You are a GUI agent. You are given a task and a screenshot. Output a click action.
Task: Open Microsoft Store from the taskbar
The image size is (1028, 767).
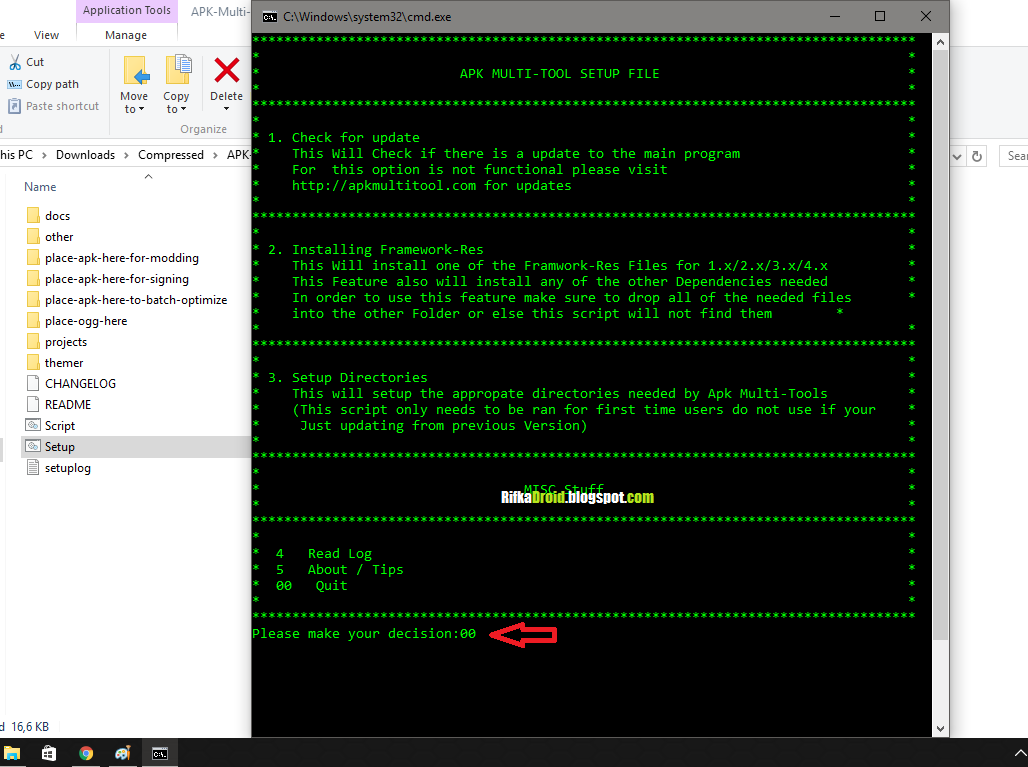point(49,753)
